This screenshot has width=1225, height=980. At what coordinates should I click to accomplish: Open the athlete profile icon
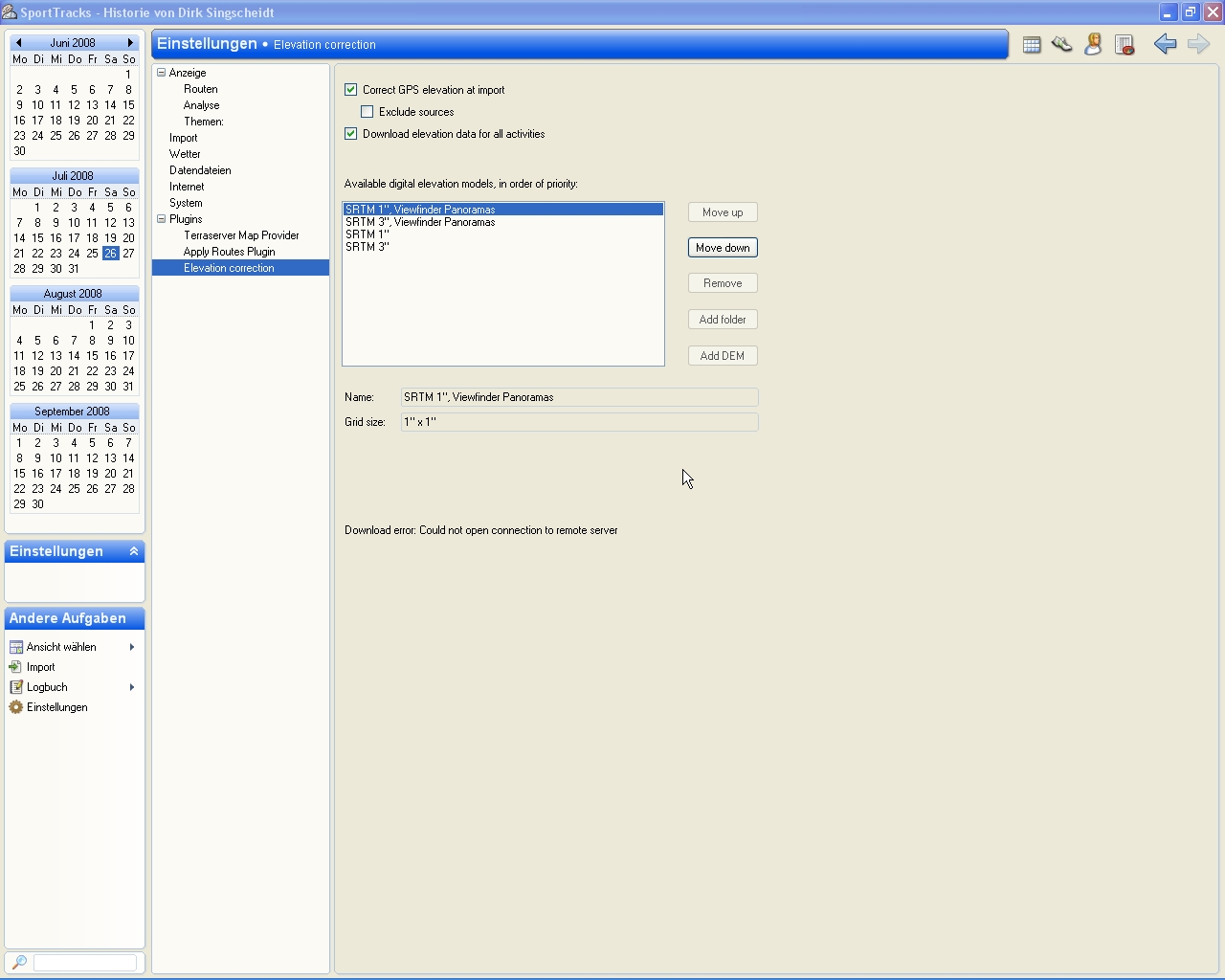1093,45
